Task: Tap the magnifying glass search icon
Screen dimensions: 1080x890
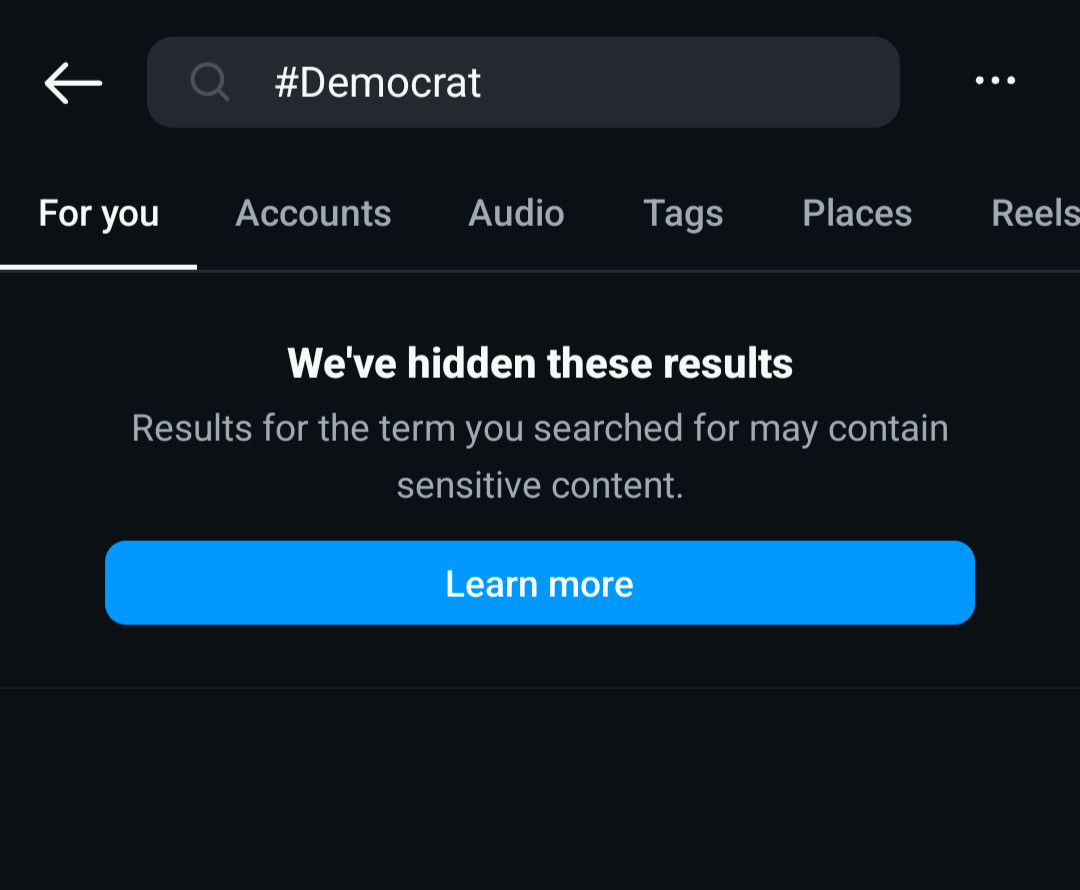Action: tap(209, 82)
